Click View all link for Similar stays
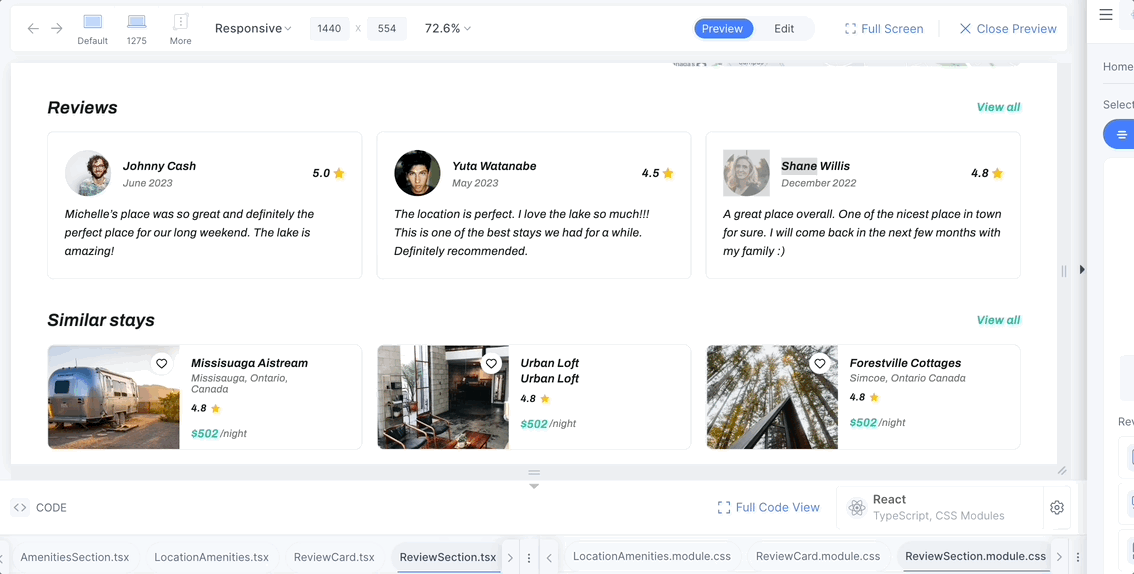 [x=998, y=320]
